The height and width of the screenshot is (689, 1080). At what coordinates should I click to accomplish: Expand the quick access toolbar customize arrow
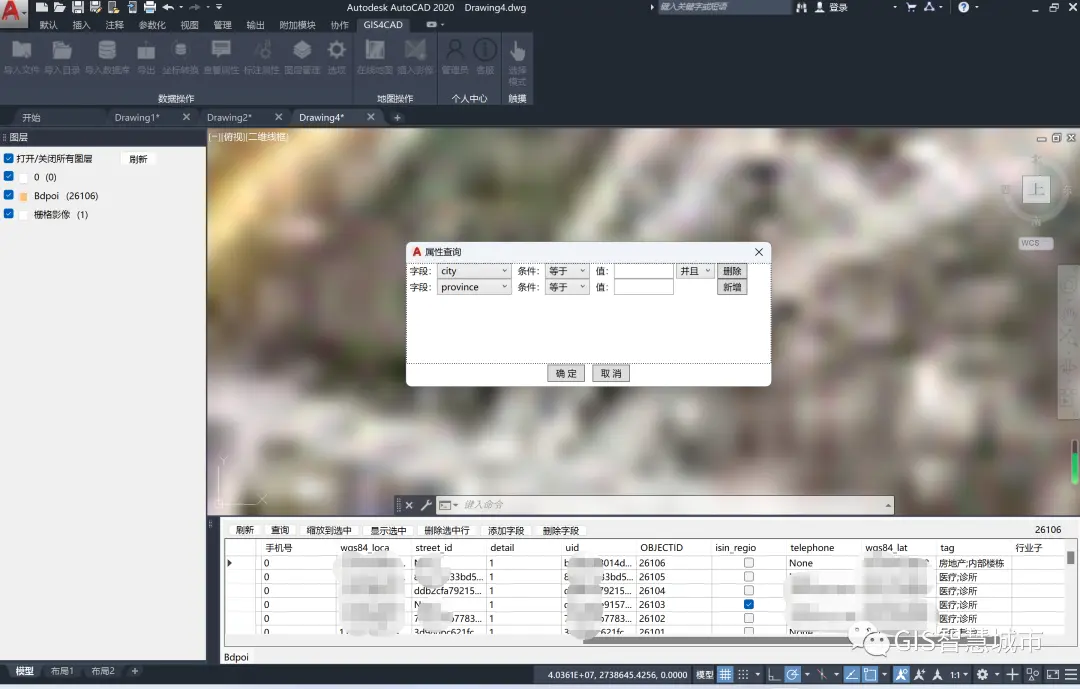(x=219, y=7)
